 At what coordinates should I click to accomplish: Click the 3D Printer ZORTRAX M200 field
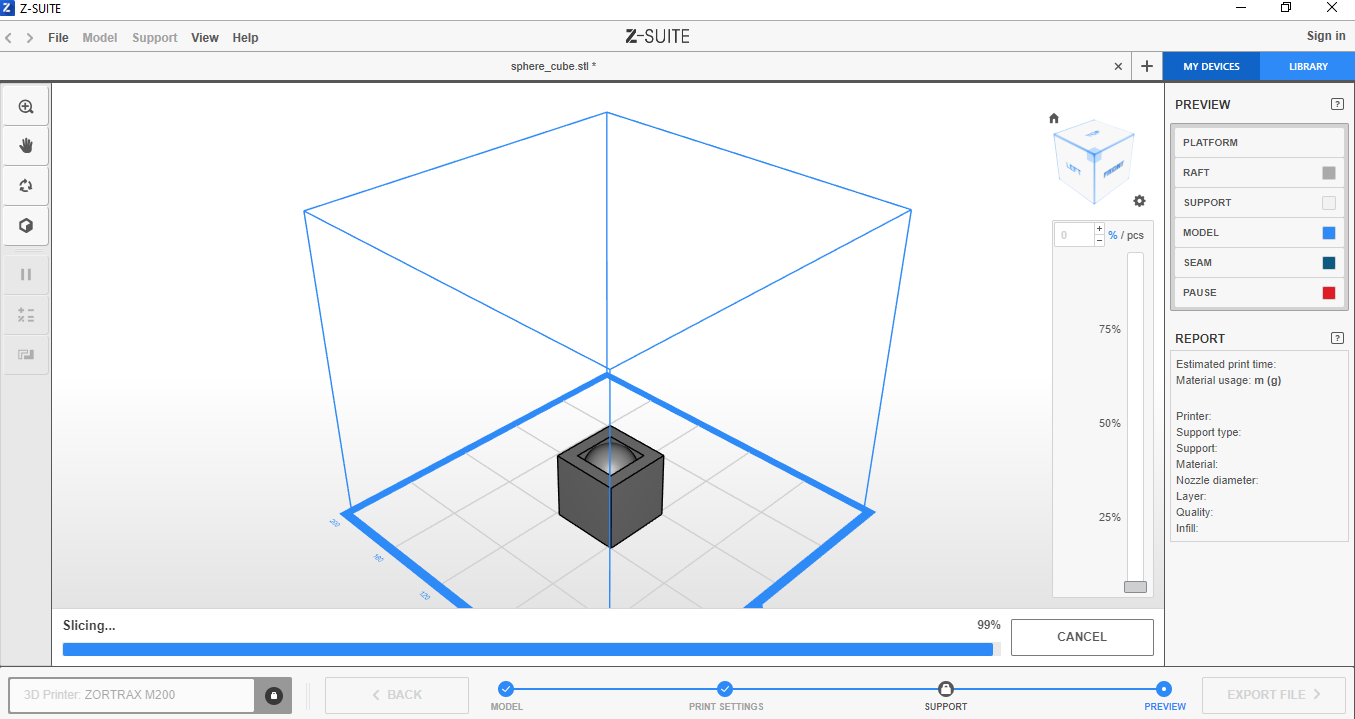[x=132, y=695]
